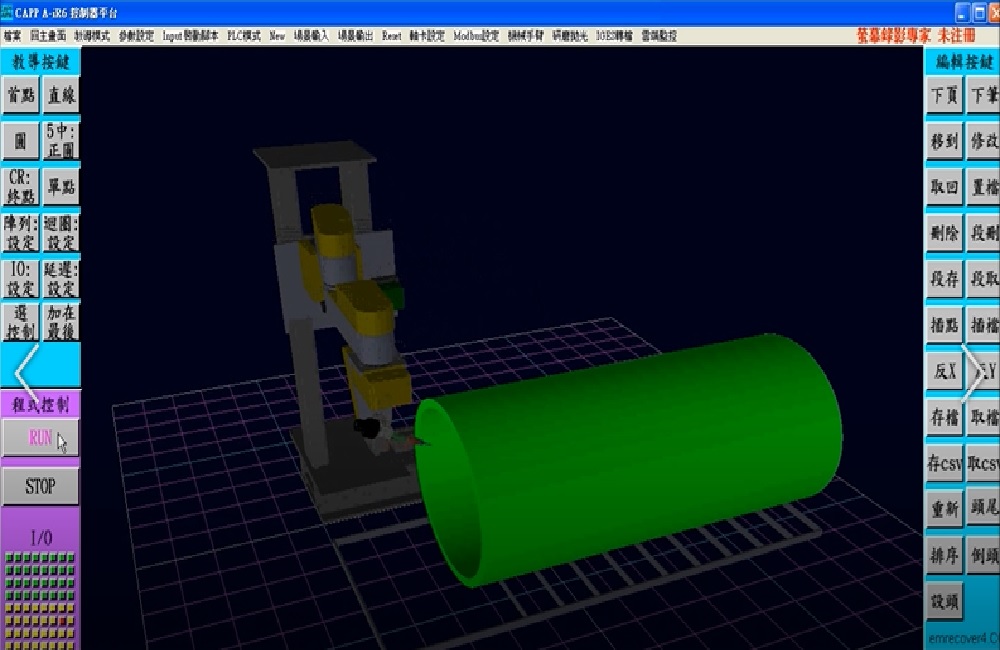Click the CR:終點 button
This screenshot has height=650, width=1000.
pyautogui.click(x=20, y=187)
